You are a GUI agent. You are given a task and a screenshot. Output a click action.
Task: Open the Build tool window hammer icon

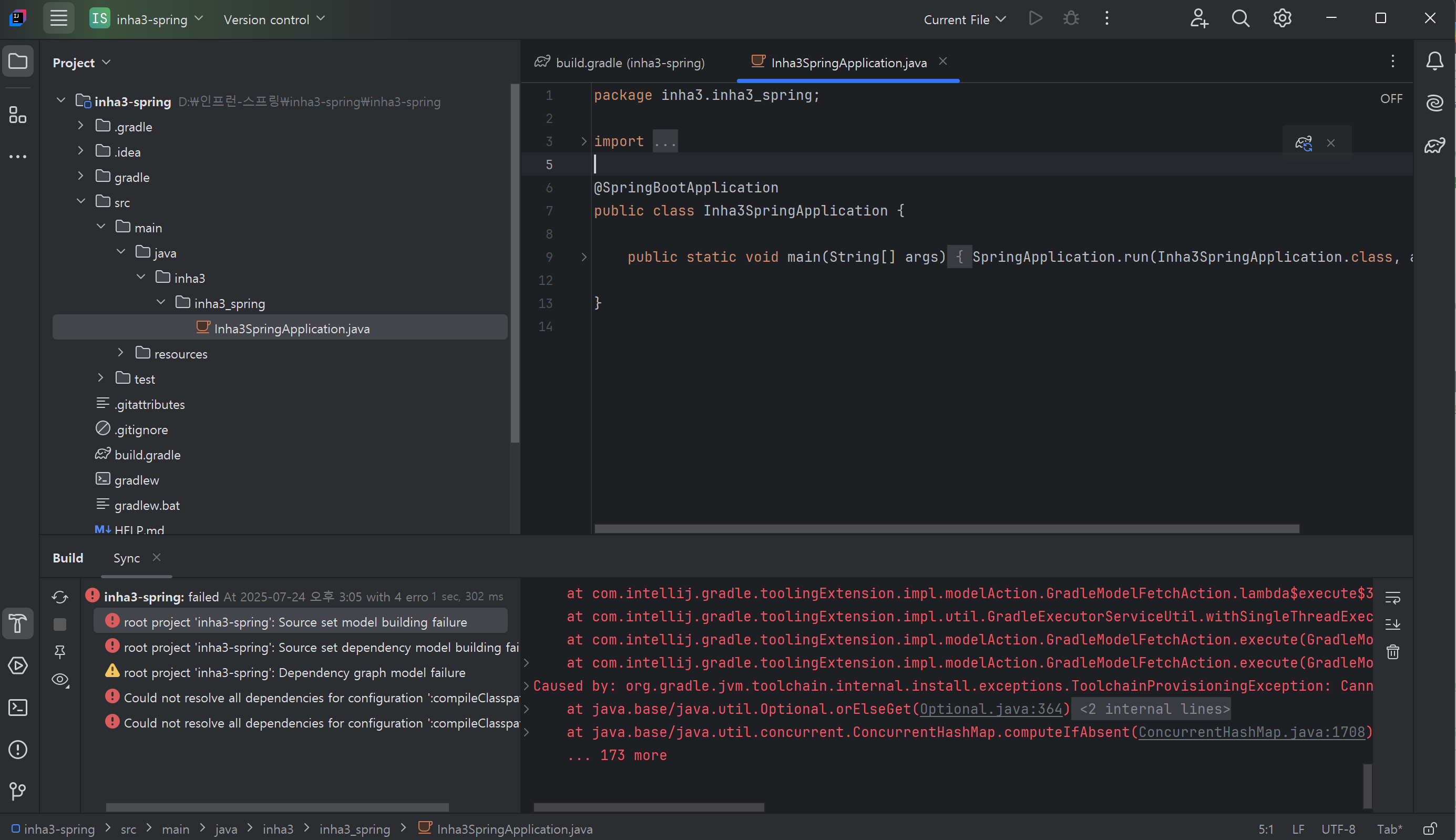click(18, 623)
